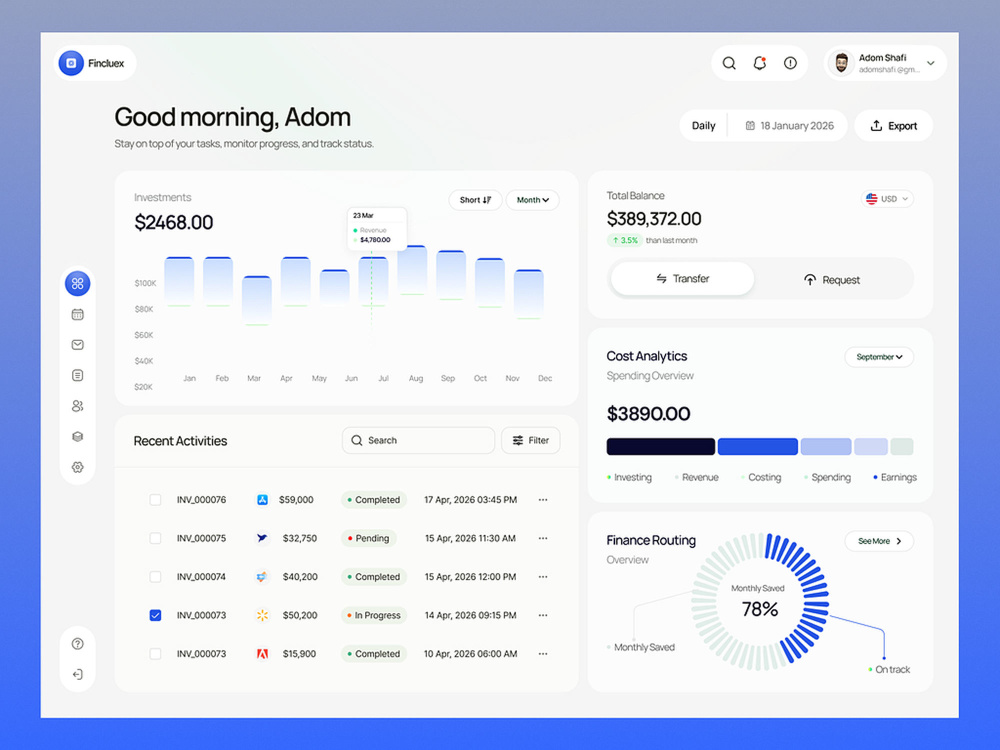Open more options for $15,900 row
This screenshot has height=750, width=1000.
[543, 654]
